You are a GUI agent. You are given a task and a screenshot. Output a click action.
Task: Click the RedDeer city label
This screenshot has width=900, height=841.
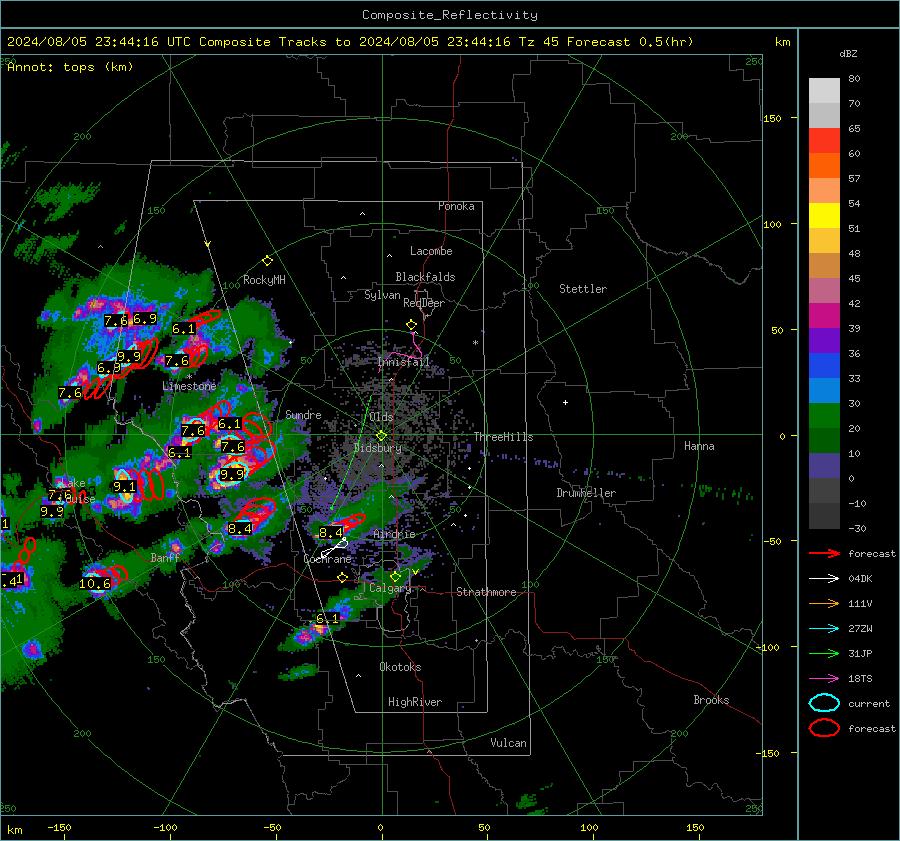[424, 303]
